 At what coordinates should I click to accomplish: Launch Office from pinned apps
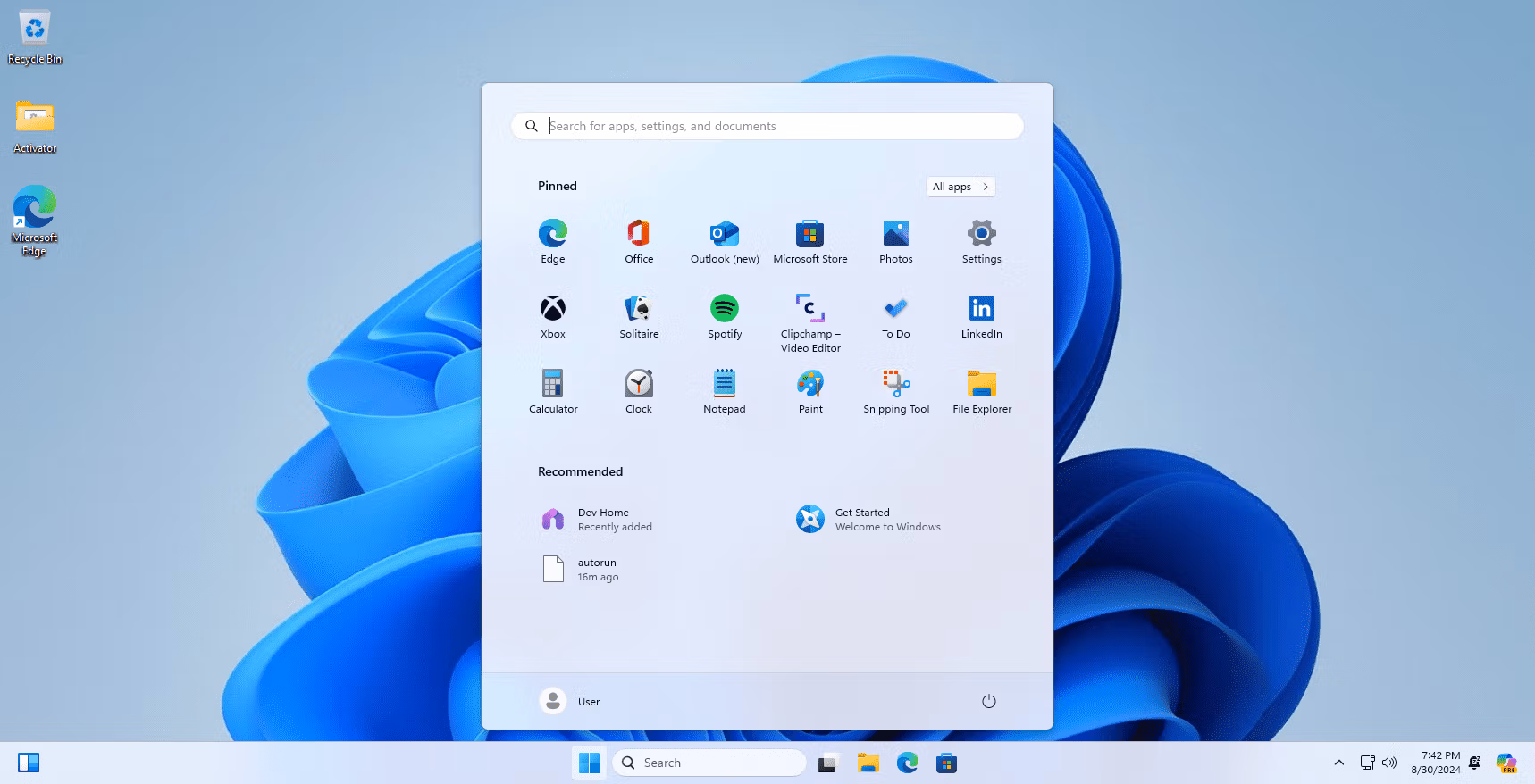tap(638, 241)
